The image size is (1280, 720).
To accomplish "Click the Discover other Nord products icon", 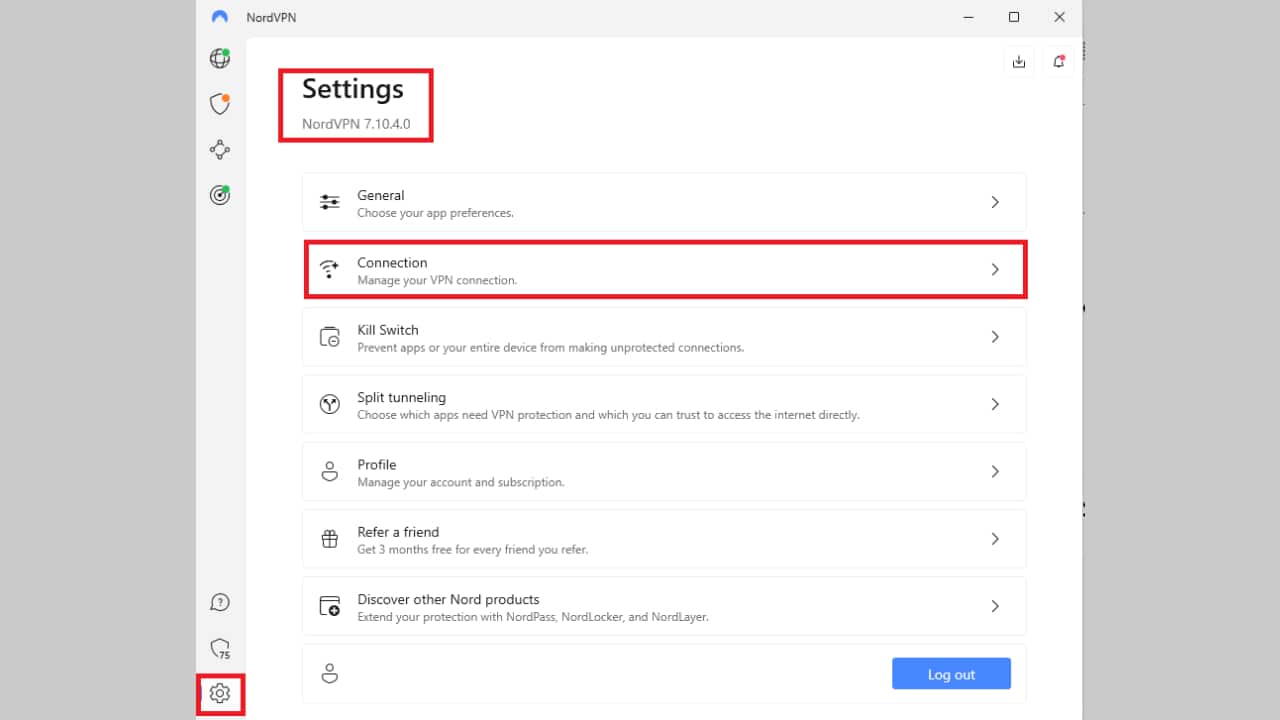I will coord(329,606).
